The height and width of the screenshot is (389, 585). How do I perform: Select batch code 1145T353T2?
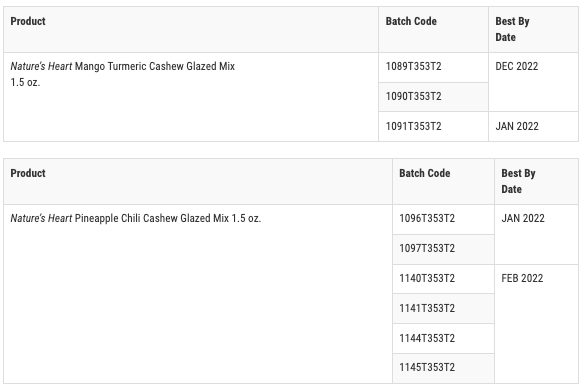(427, 367)
